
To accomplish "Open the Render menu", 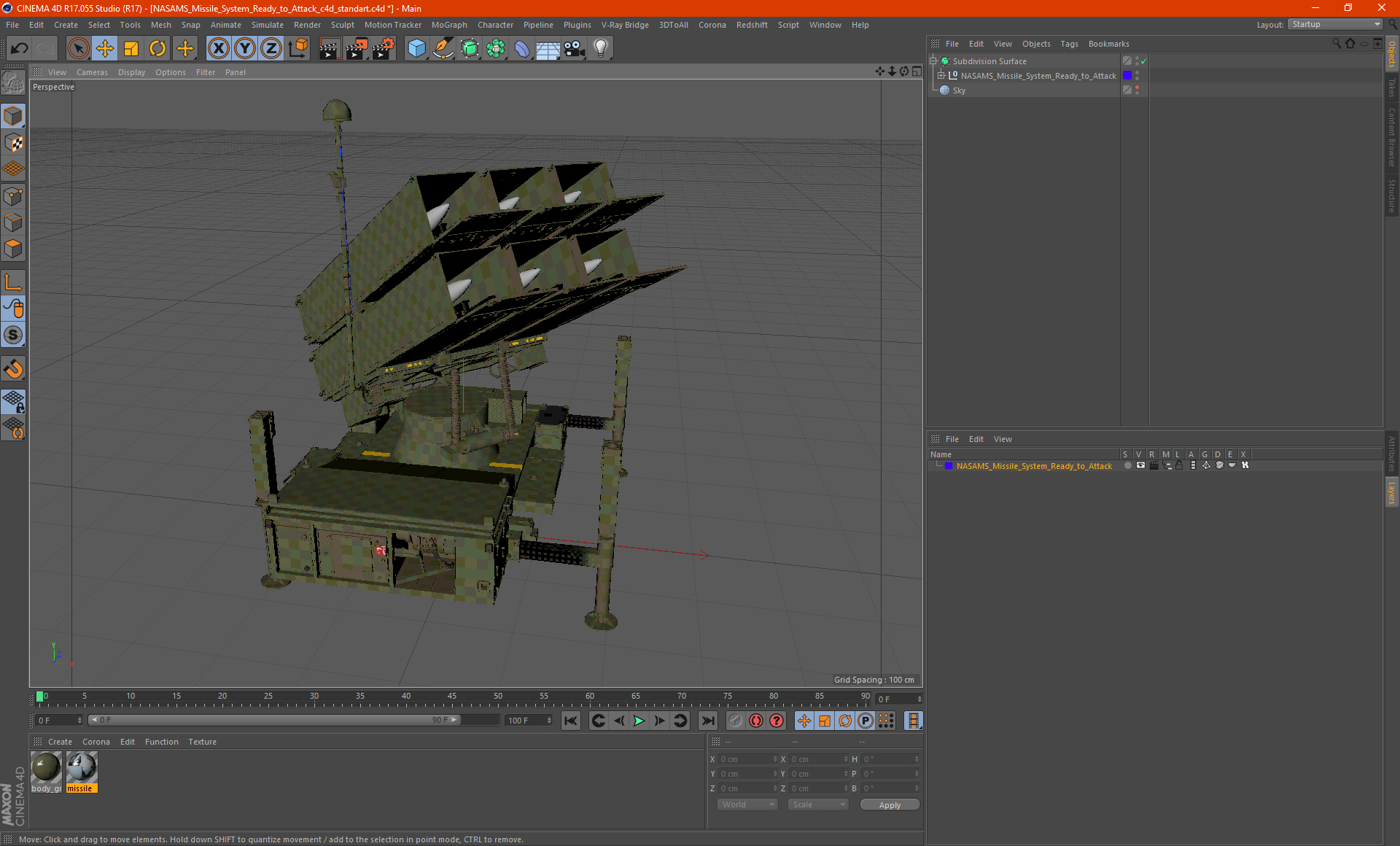I will tap(307, 25).
